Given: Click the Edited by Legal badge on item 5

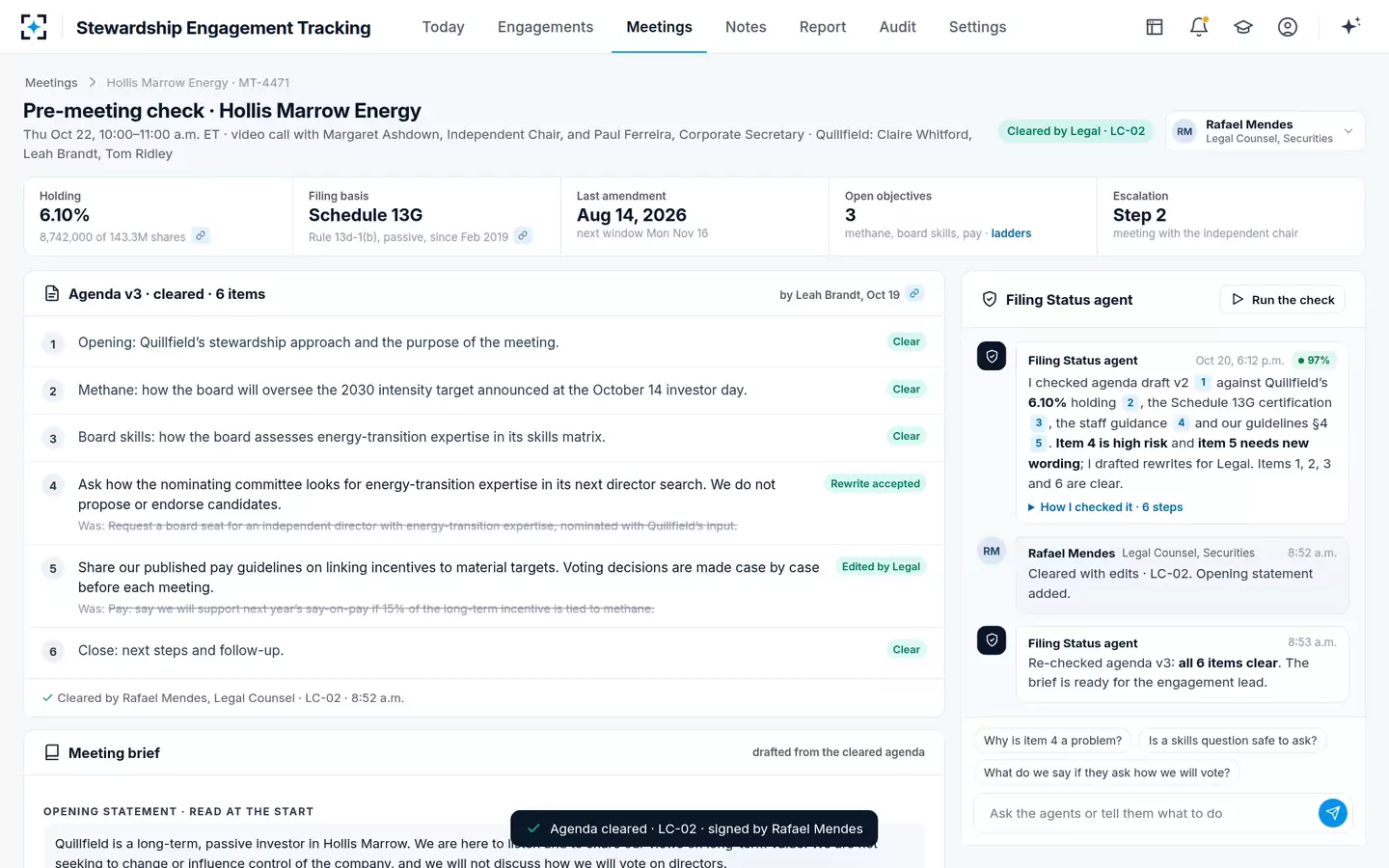Looking at the screenshot, I should [881, 566].
